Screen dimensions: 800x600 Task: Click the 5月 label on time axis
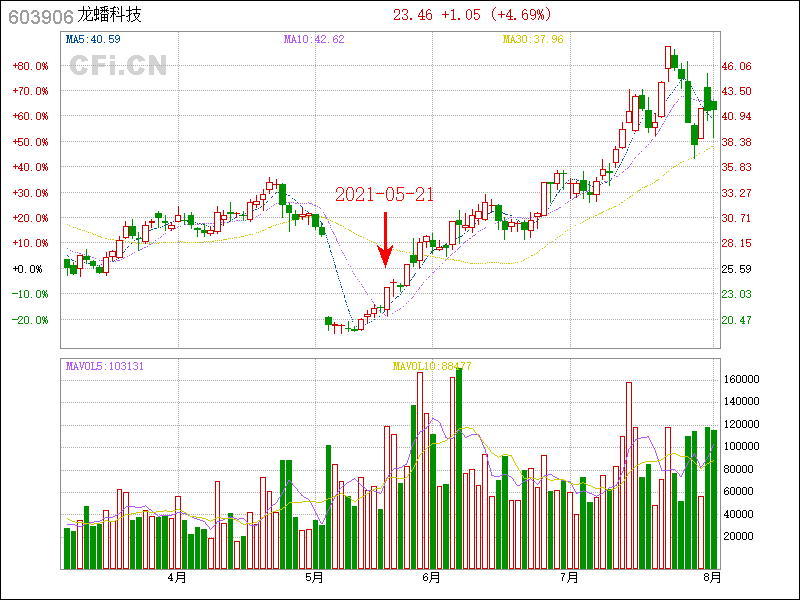tap(314, 577)
